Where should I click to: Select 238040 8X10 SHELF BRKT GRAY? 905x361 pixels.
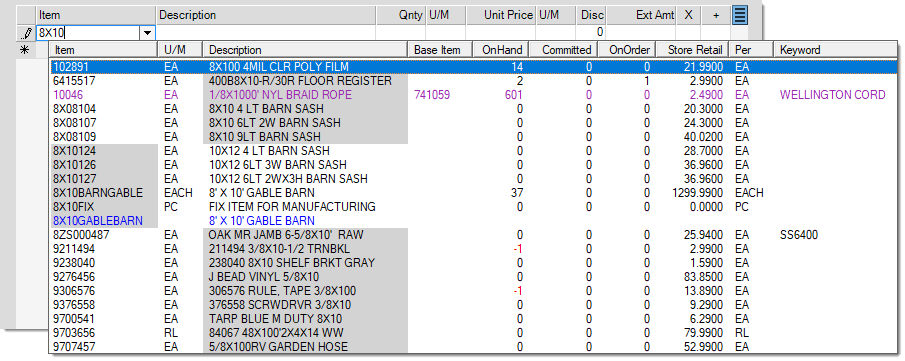click(291, 263)
